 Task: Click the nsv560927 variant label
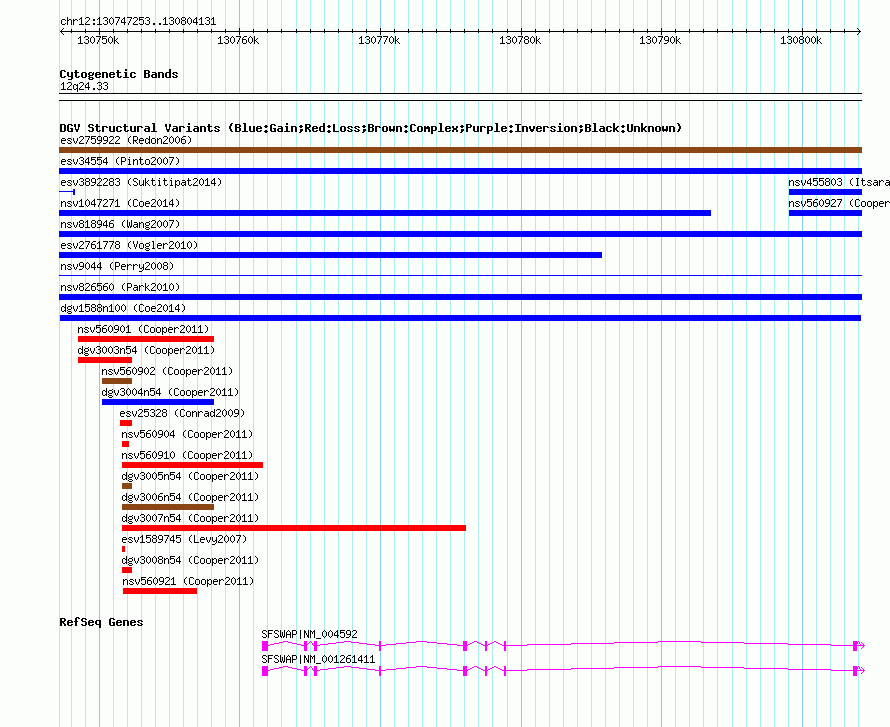839,203
